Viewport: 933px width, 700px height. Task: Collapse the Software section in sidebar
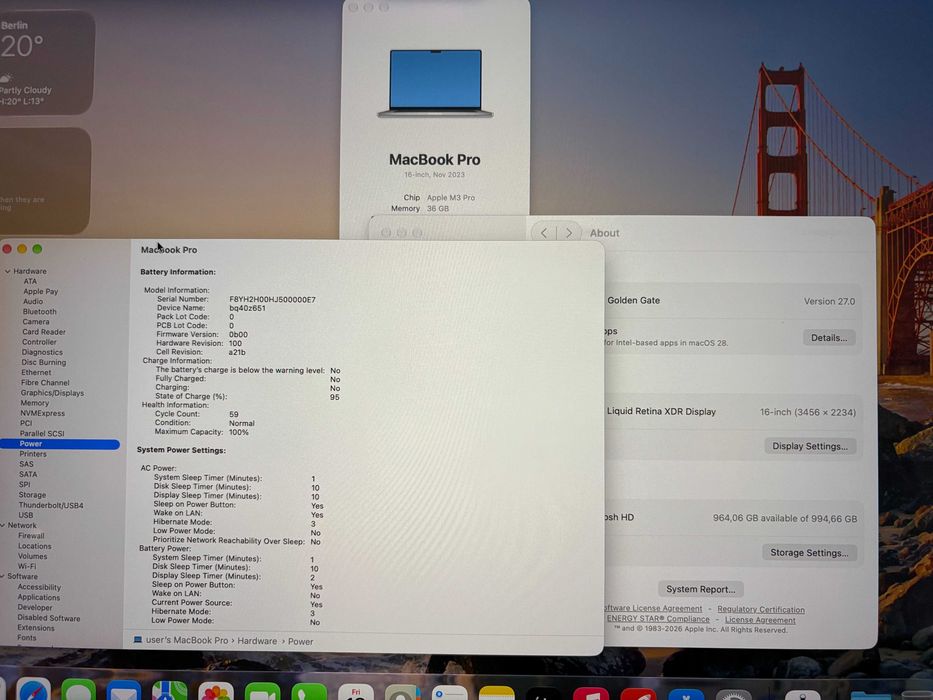pos(3,577)
